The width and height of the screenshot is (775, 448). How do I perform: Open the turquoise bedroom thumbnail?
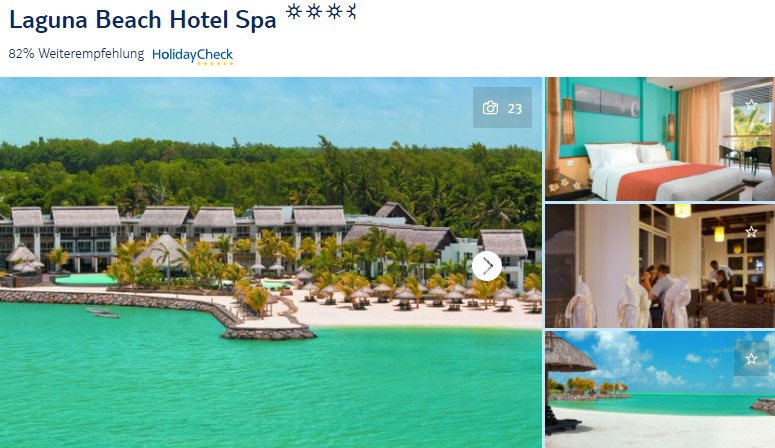click(660, 138)
